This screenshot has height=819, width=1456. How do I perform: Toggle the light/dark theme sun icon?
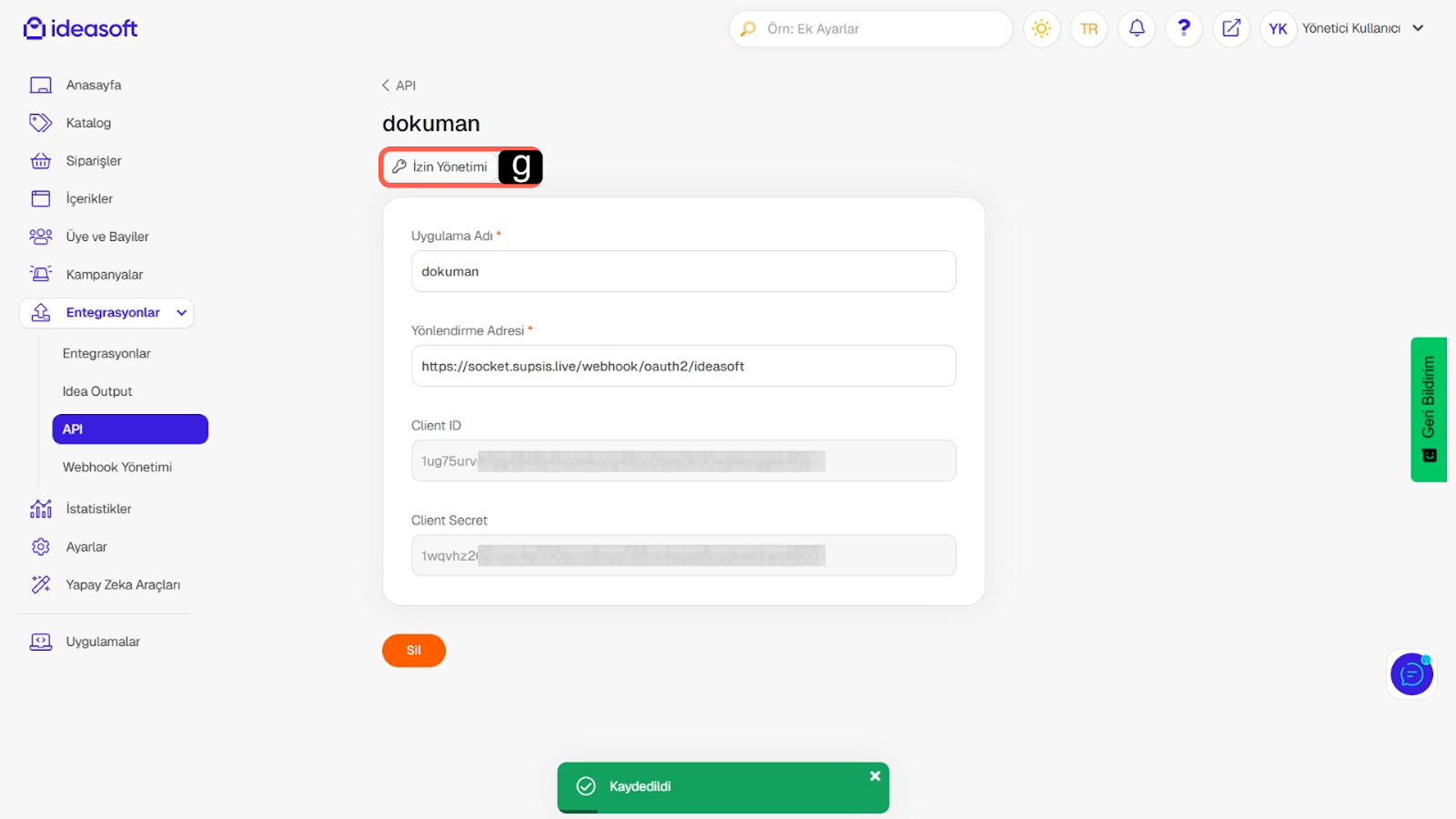click(x=1041, y=29)
